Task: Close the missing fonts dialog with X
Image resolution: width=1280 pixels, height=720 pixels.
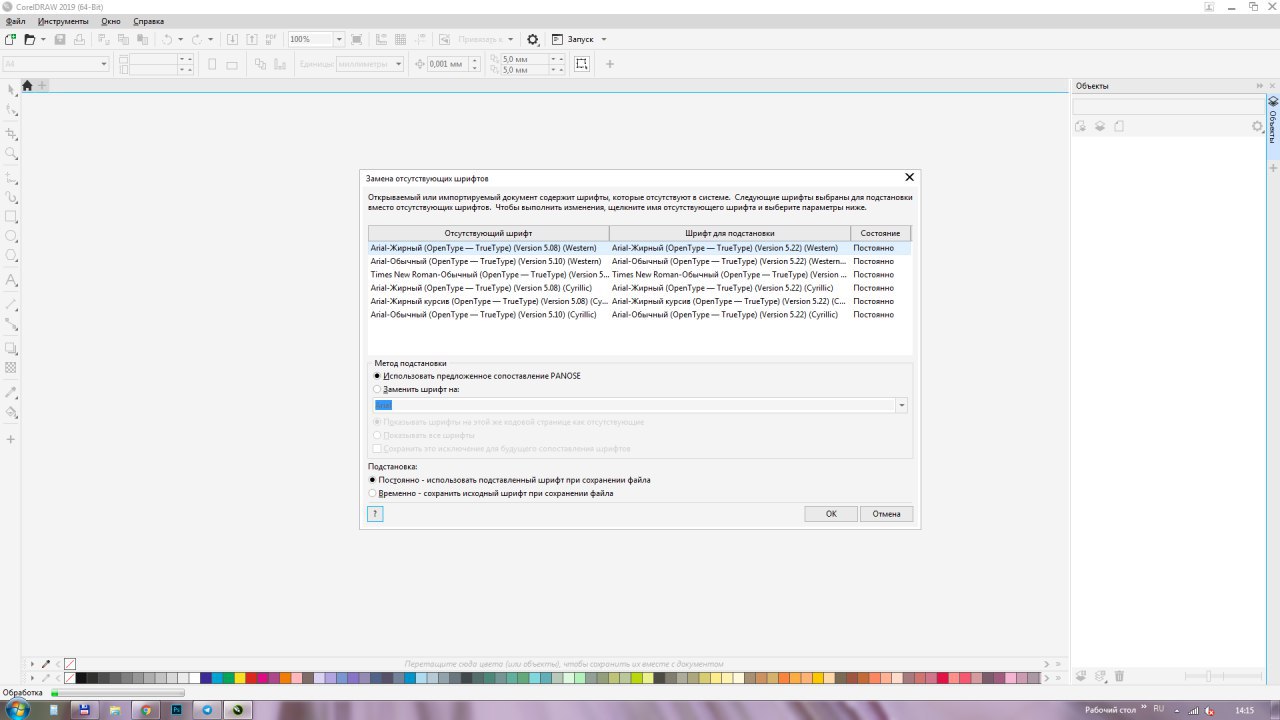Action: tap(909, 177)
